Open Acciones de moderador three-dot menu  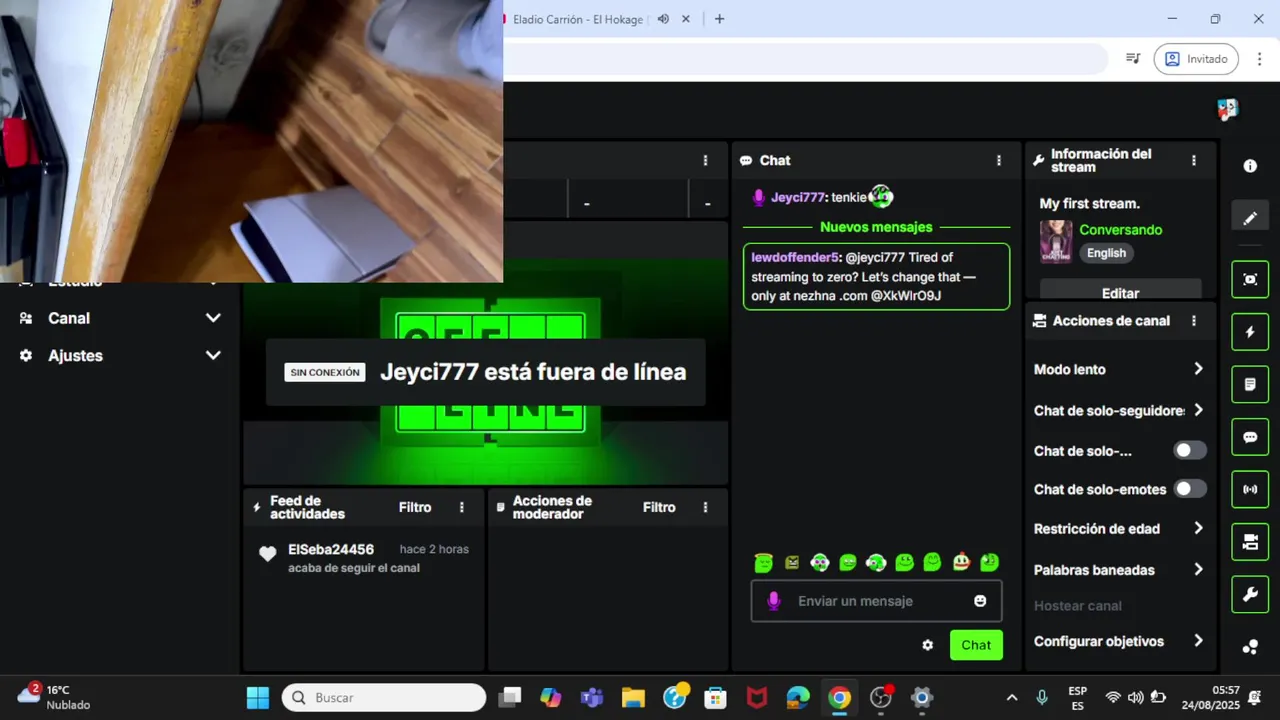pyautogui.click(x=705, y=507)
